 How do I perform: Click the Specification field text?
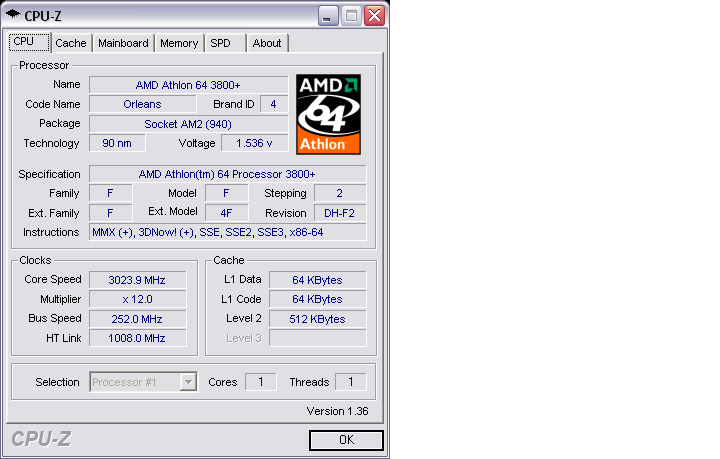(x=227, y=174)
